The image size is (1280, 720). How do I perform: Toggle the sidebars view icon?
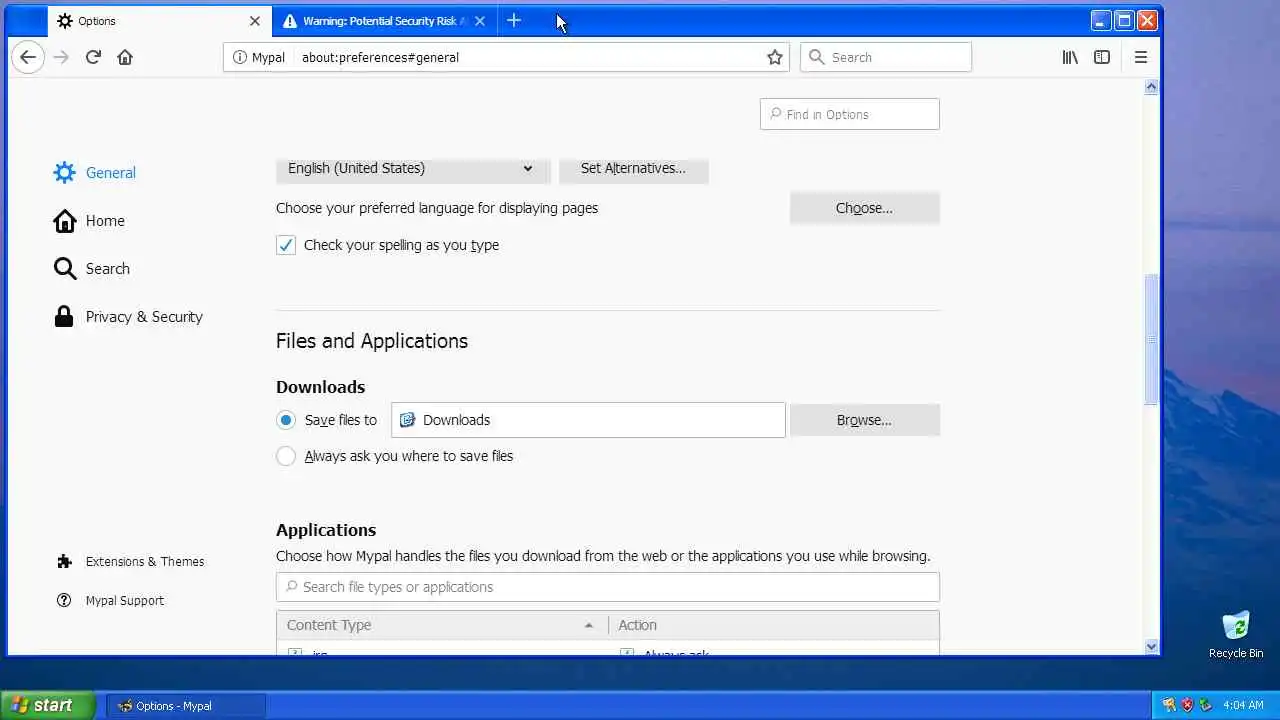click(x=1102, y=57)
